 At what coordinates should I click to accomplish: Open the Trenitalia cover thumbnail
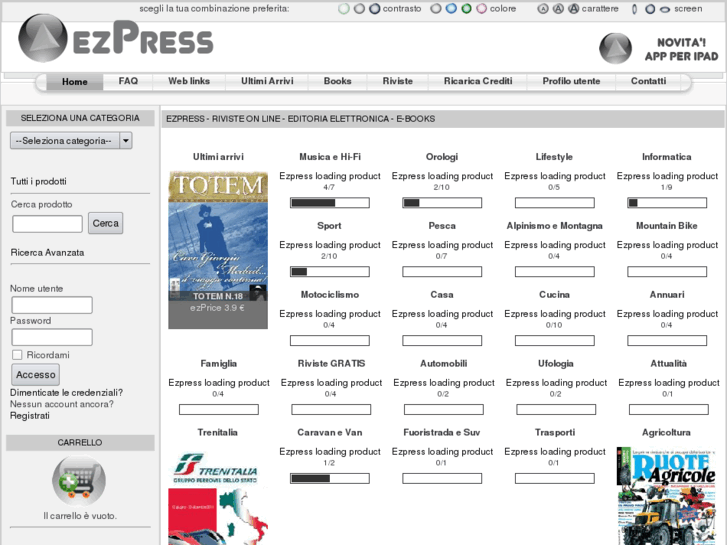(x=218, y=496)
